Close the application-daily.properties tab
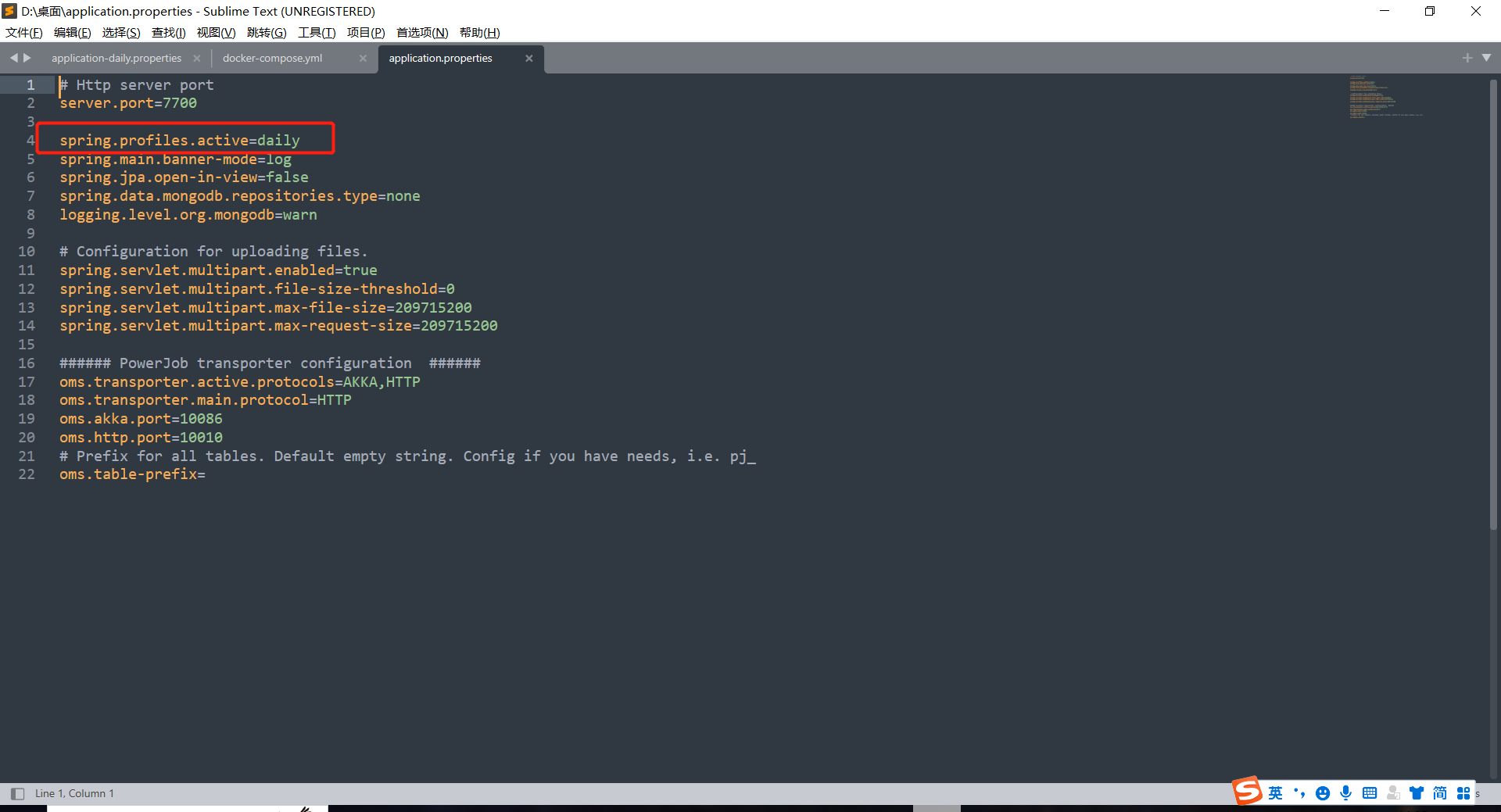Screen dimensions: 1501x812 197,59
